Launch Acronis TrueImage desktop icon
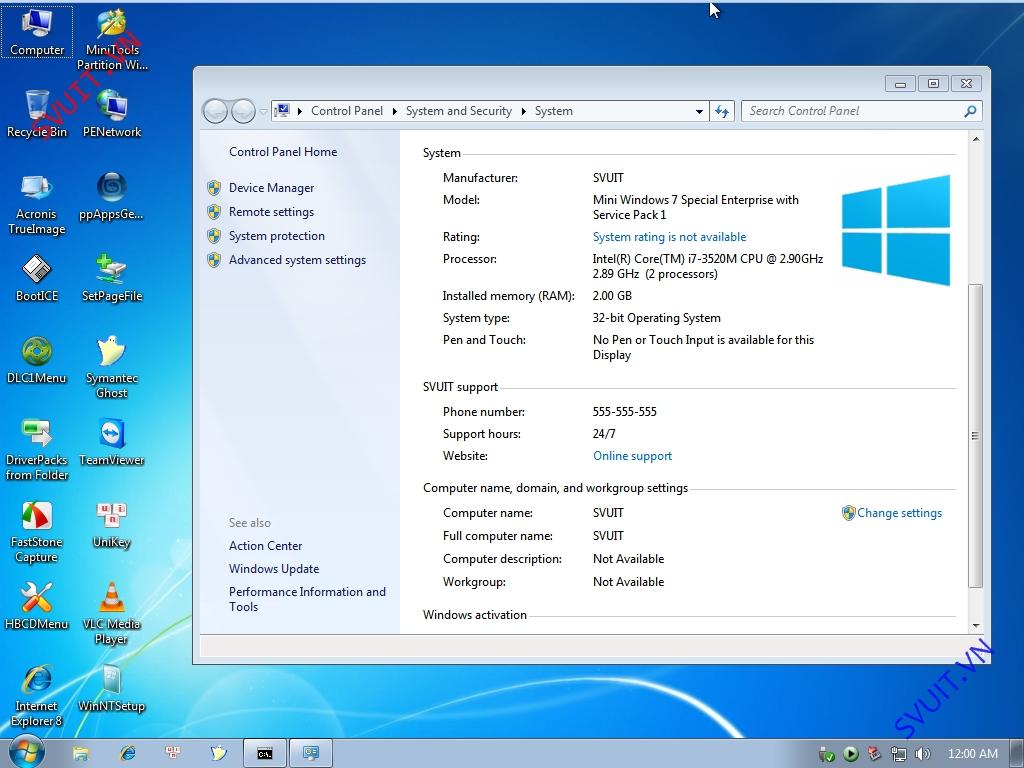 [x=37, y=203]
